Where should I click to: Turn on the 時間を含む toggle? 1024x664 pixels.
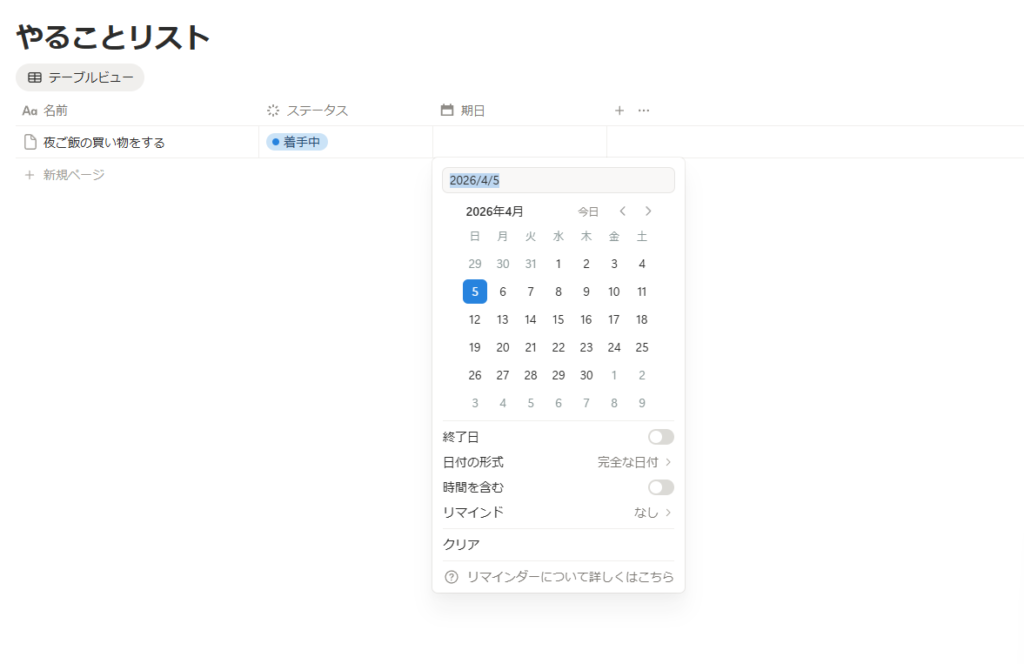coord(660,487)
